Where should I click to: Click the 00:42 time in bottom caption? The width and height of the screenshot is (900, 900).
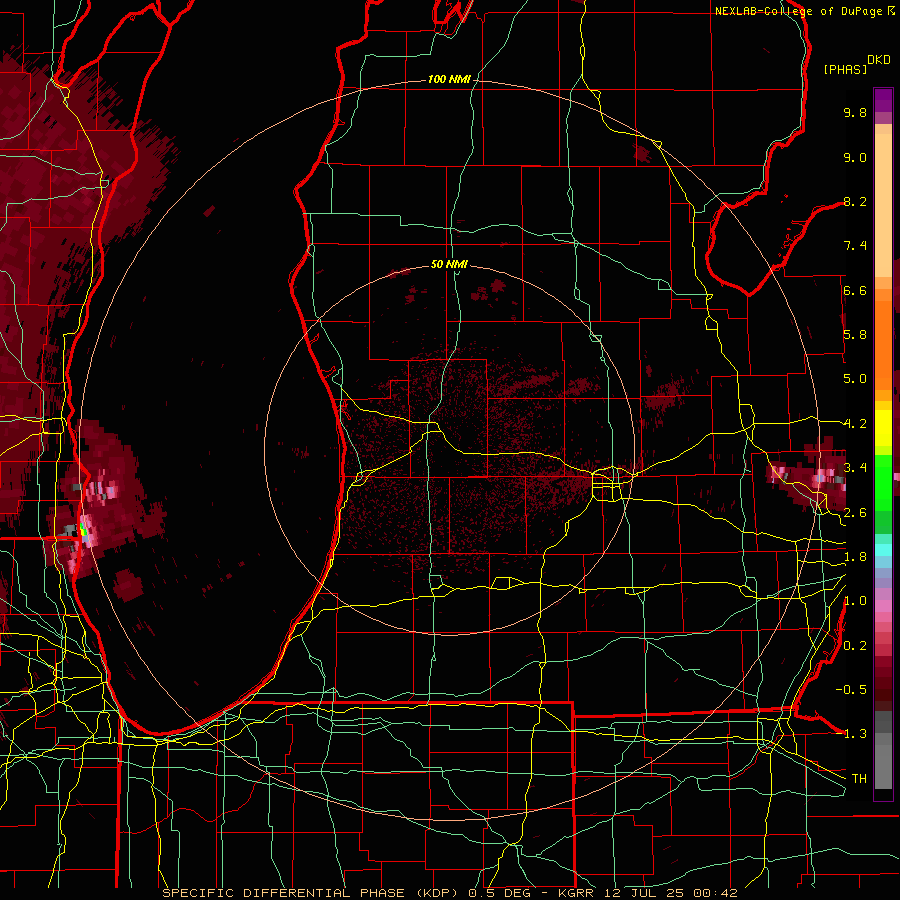tap(717, 893)
